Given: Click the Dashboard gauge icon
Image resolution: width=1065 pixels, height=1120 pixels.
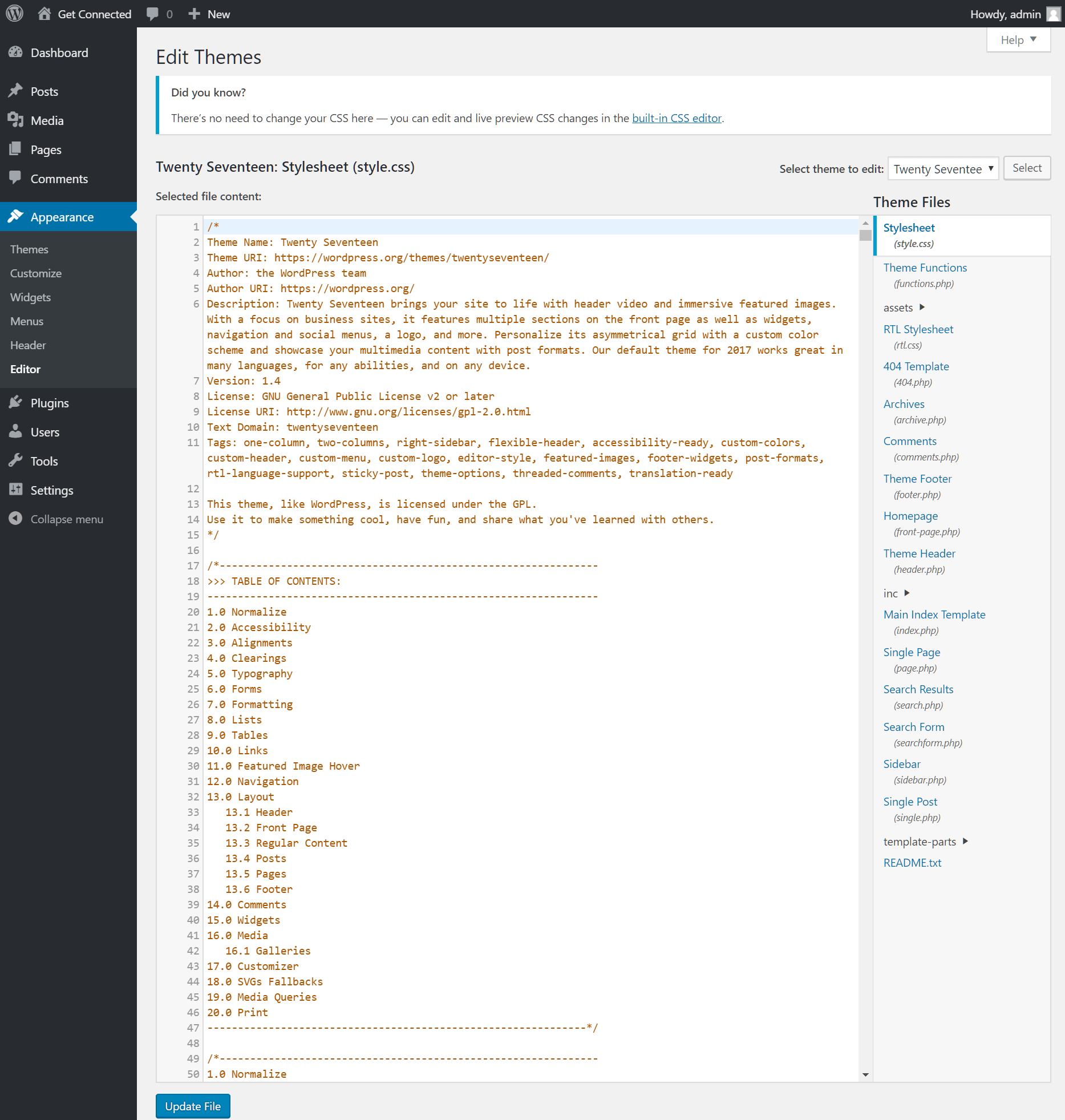Looking at the screenshot, I should tap(15, 52).
